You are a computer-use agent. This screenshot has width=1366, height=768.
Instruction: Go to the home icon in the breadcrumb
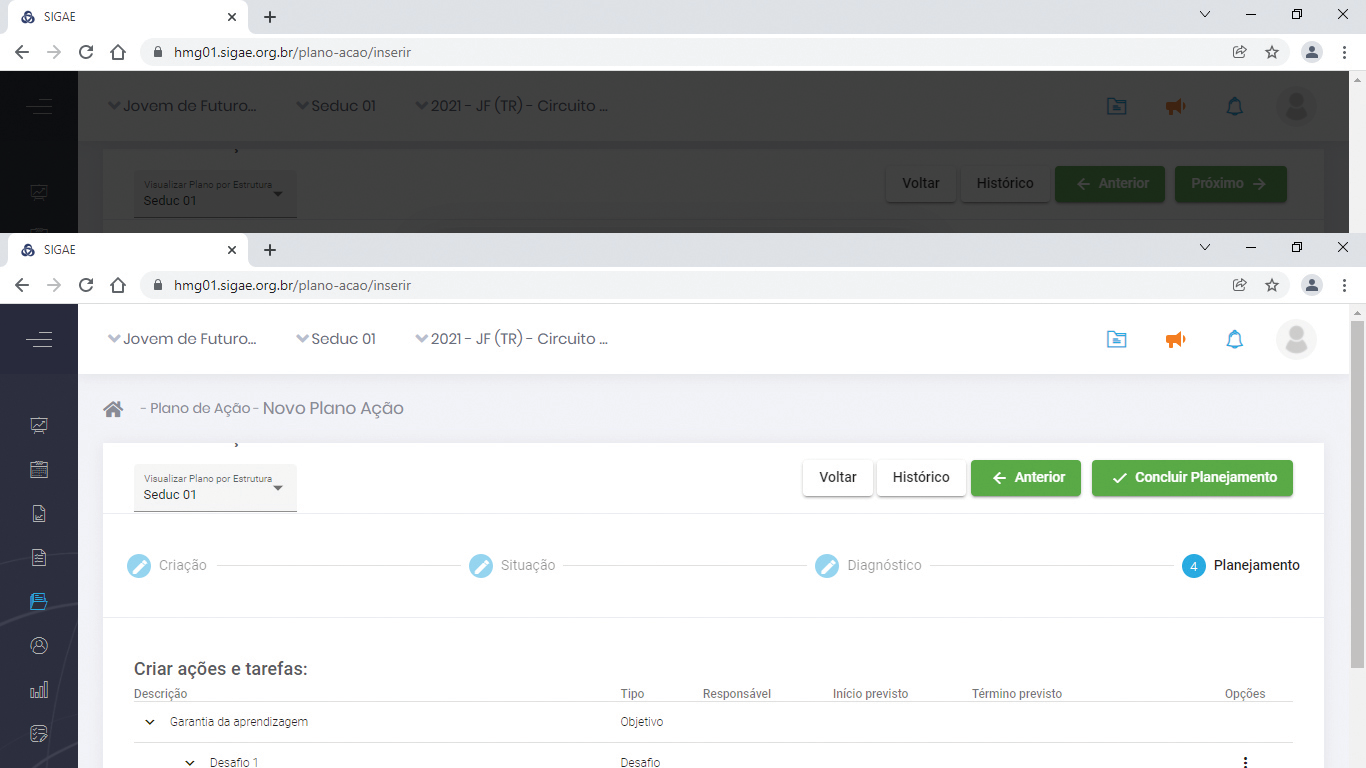[113, 408]
